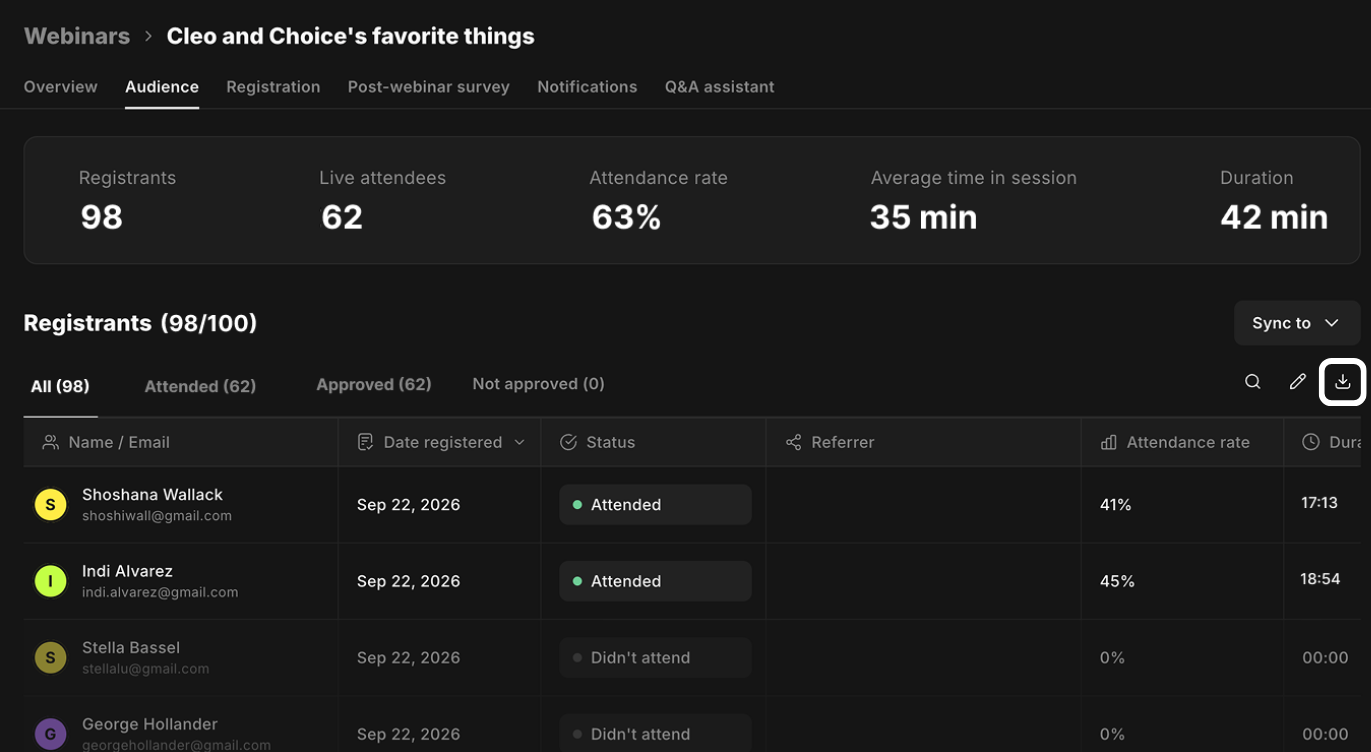This screenshot has width=1371, height=752.
Task: Click the 18:54 duration value
Action: (1320, 579)
